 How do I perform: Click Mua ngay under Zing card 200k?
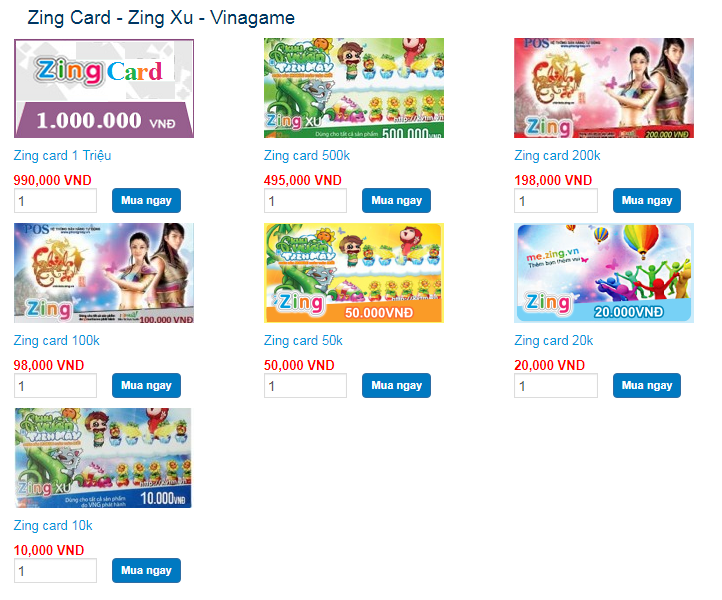[646, 200]
